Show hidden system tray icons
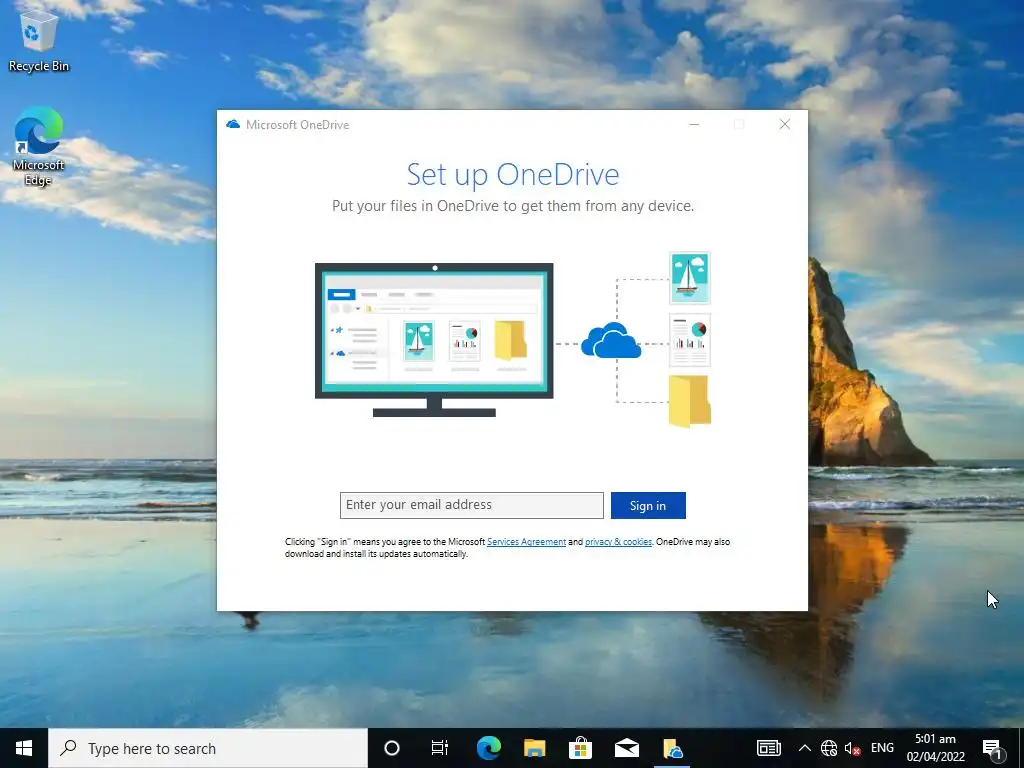The width and height of the screenshot is (1024, 768). [x=805, y=748]
